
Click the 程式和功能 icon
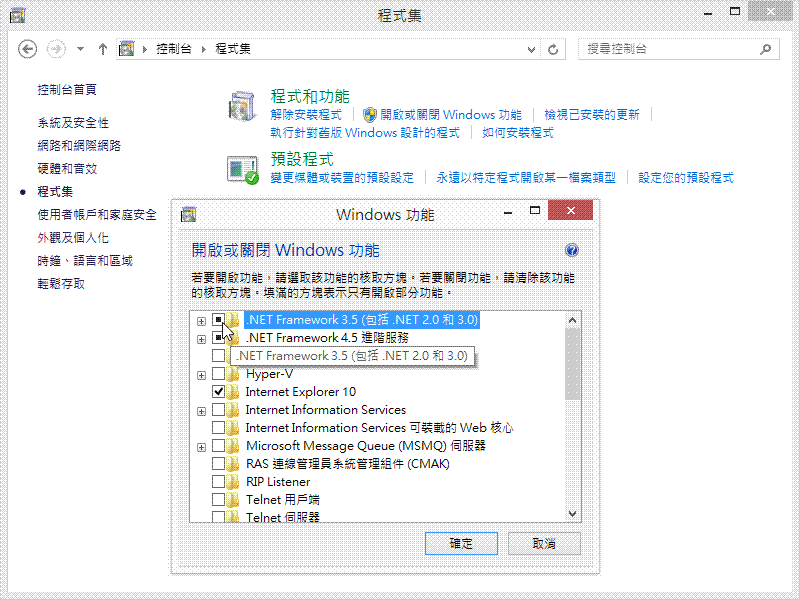pos(242,106)
